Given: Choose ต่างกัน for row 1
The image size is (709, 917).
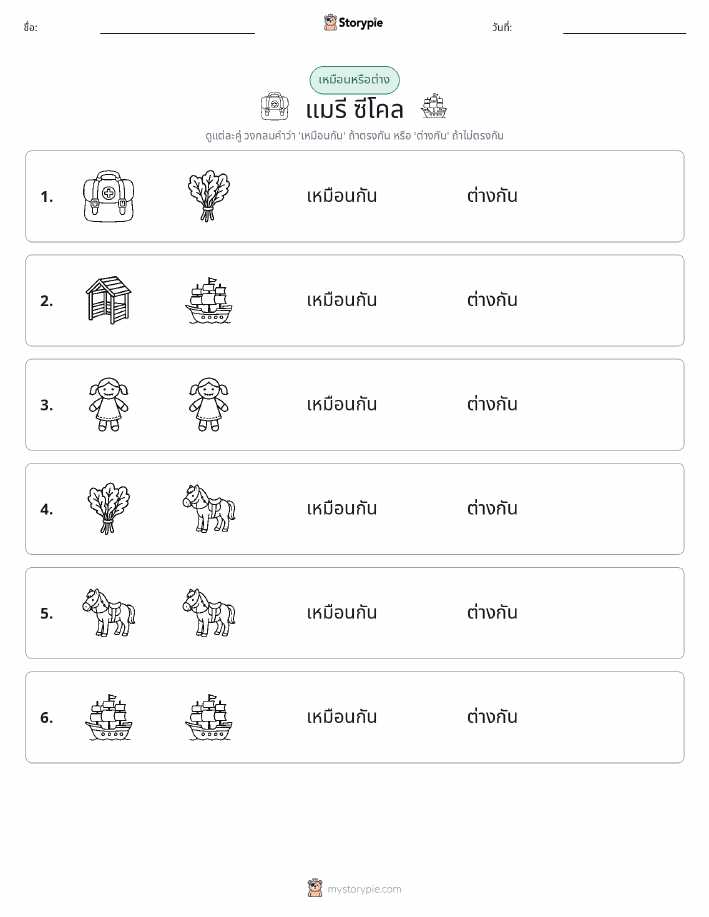Looking at the screenshot, I should tap(492, 195).
